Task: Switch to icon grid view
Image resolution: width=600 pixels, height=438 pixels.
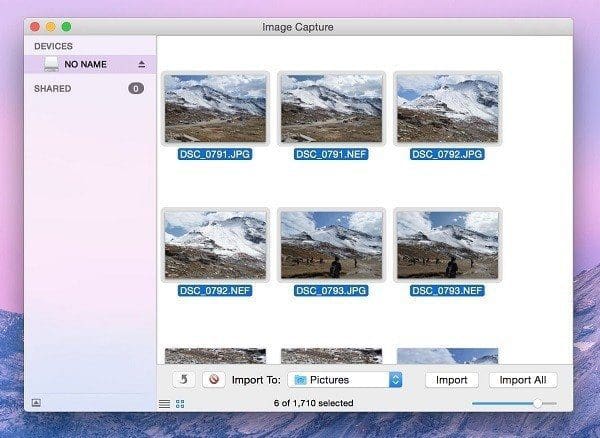Action: 180,404
